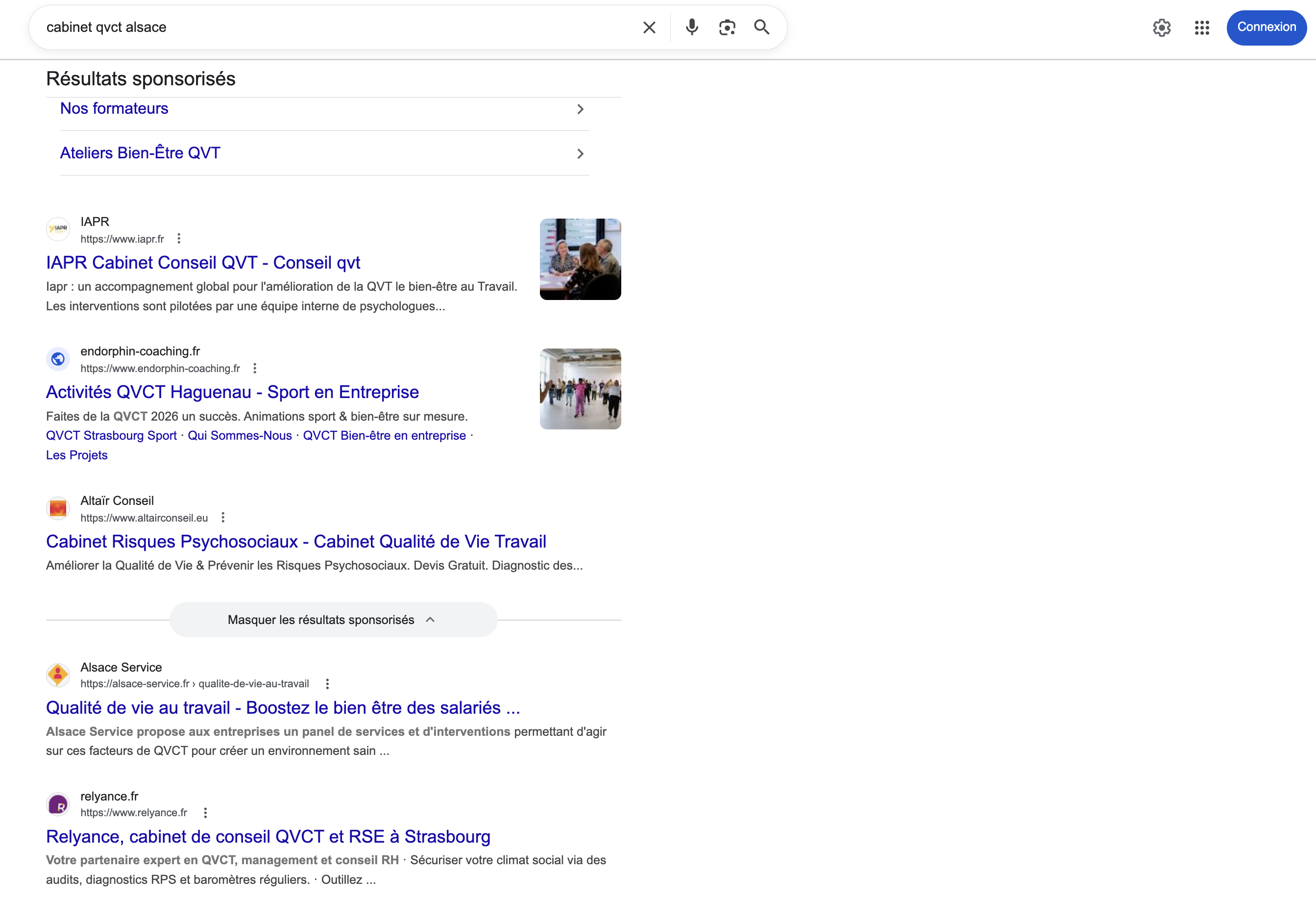The height and width of the screenshot is (900, 1316).
Task: Click the 'Altaïr Conseil' site name
Action: (x=117, y=500)
